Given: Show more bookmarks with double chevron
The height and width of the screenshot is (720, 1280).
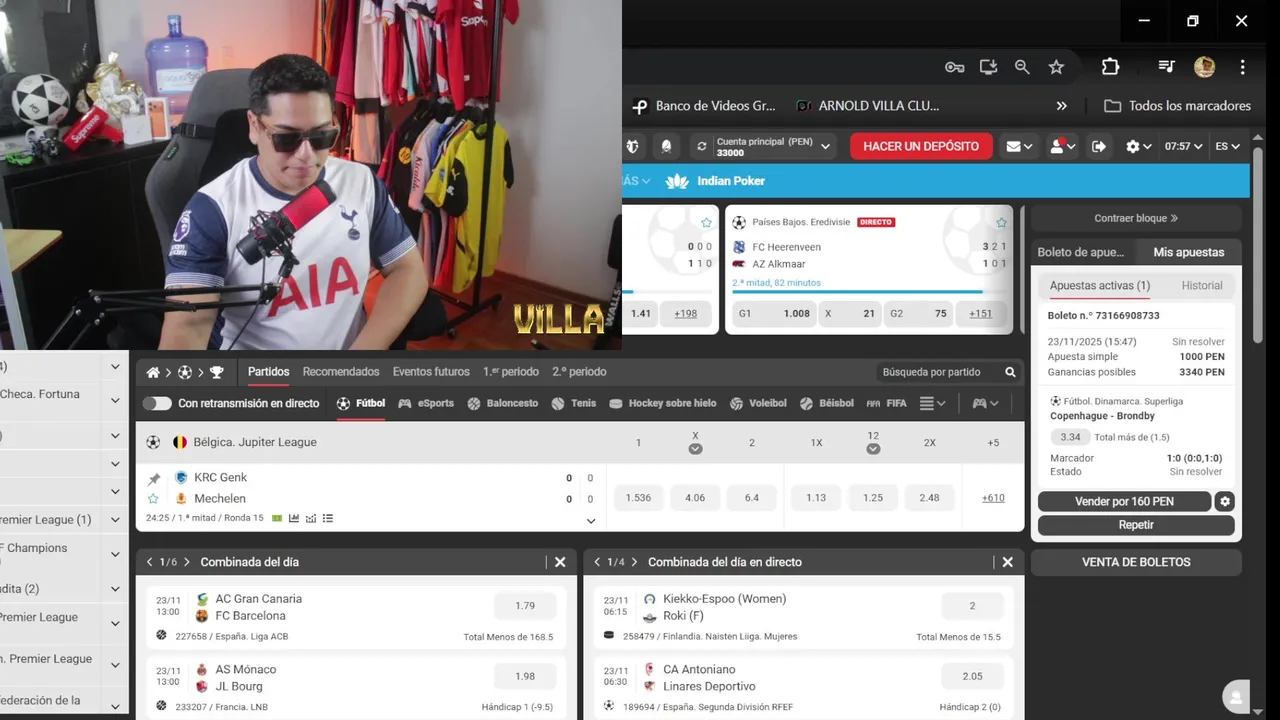Looking at the screenshot, I should tap(1061, 106).
